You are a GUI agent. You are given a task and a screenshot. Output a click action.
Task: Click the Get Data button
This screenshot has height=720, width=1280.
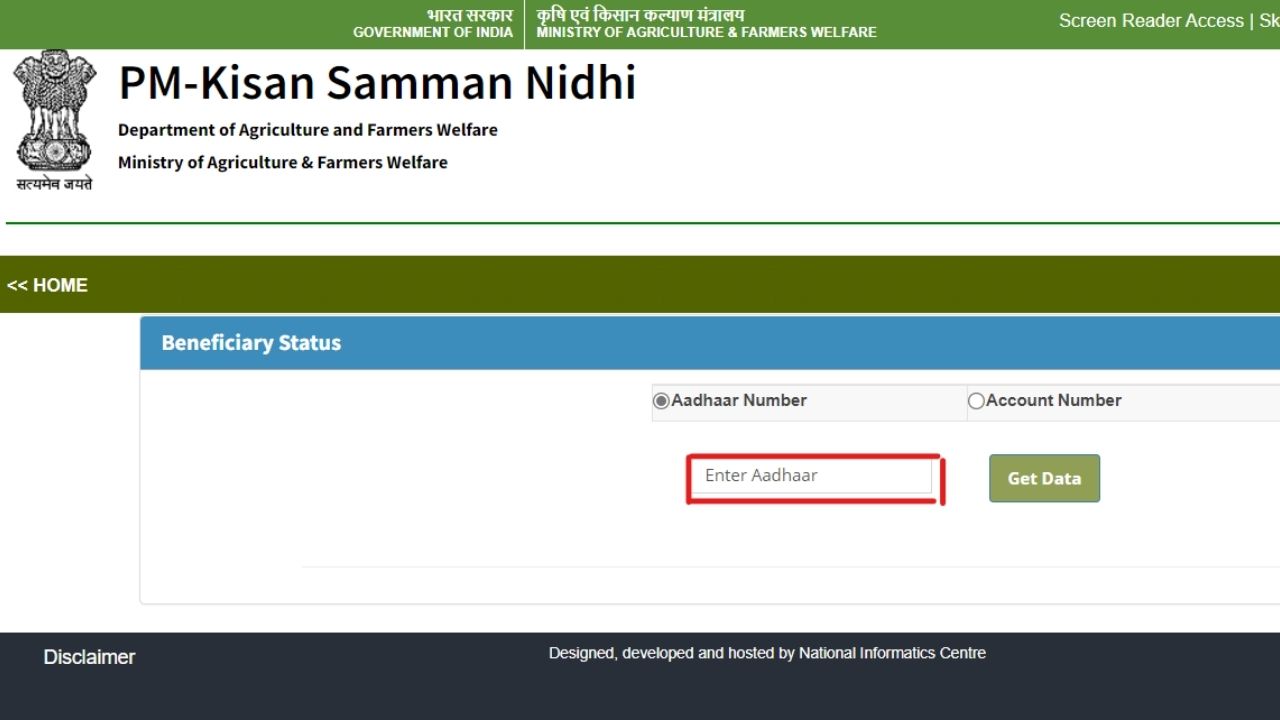[1044, 478]
